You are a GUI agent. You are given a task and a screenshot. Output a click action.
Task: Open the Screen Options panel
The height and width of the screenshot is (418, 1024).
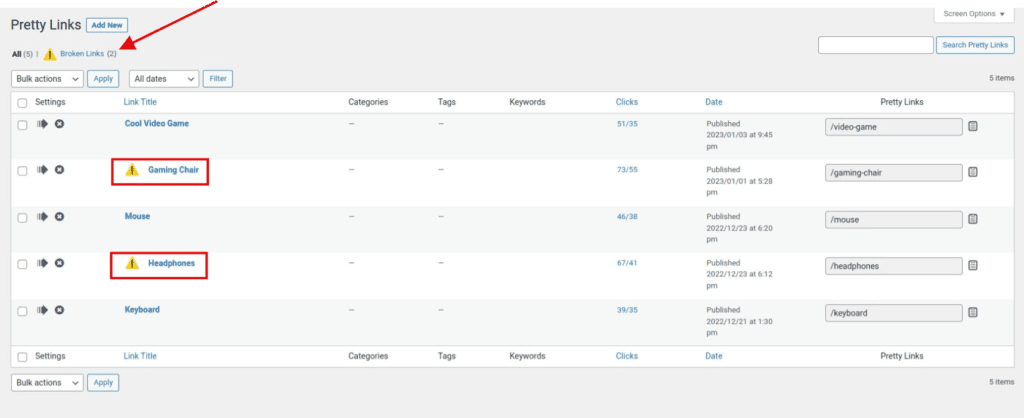pyautogui.click(x=973, y=14)
